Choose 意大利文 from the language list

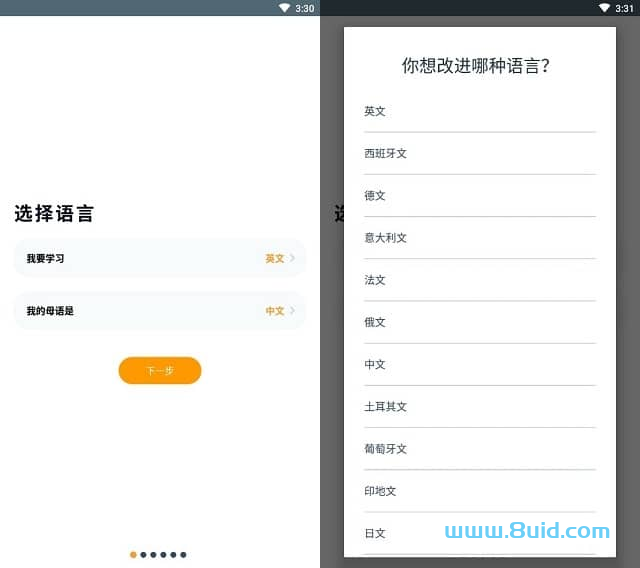point(480,238)
